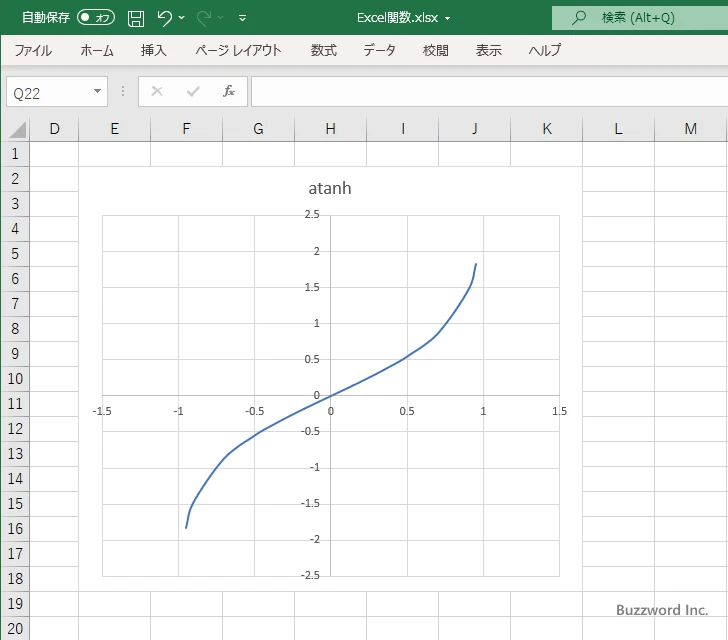Image resolution: width=728 pixels, height=640 pixels.
Task: Click the atanh chart title
Action: click(330, 189)
